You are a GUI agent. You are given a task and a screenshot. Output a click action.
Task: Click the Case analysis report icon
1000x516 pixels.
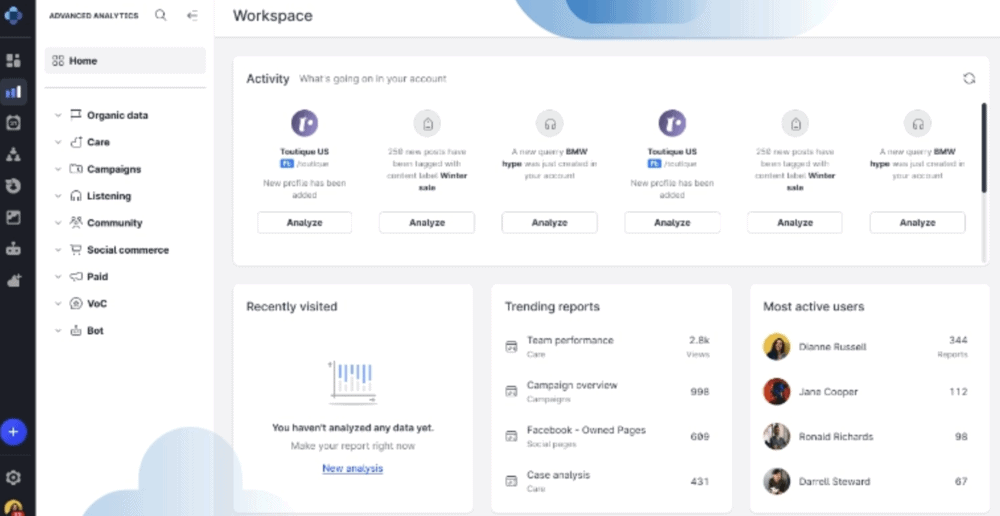click(x=511, y=481)
